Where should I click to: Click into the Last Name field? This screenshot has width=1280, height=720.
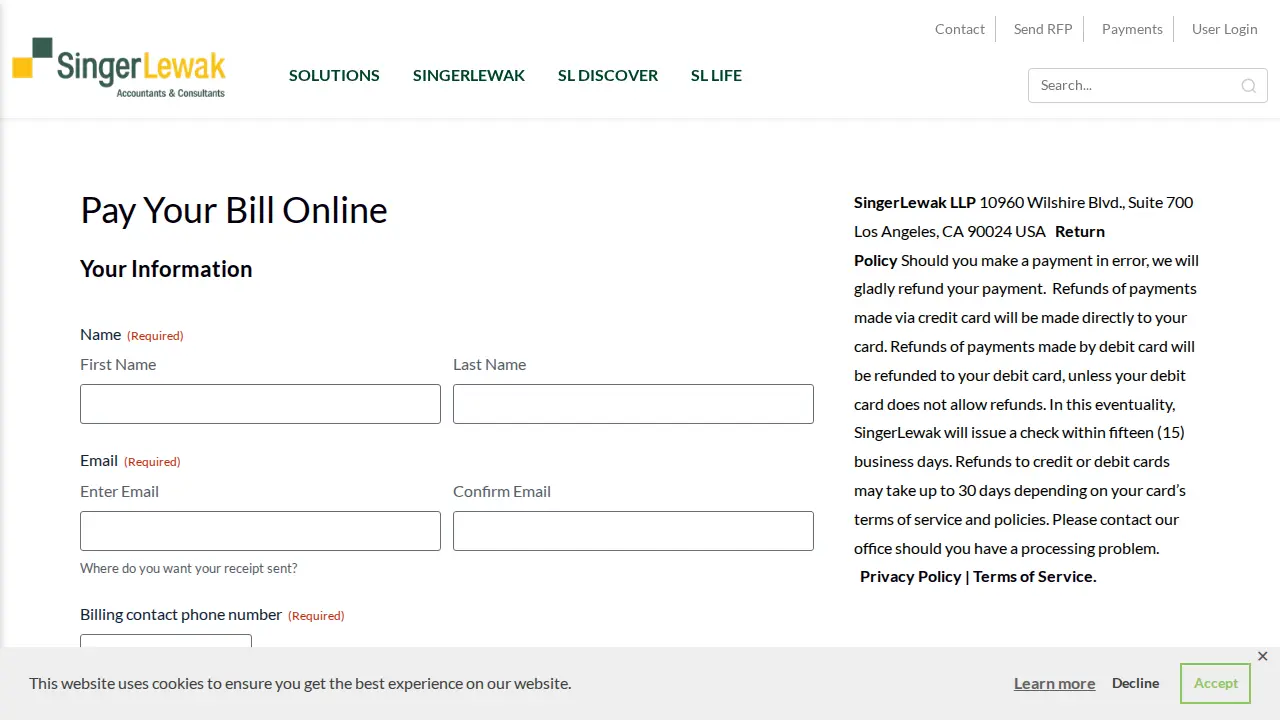tap(633, 404)
